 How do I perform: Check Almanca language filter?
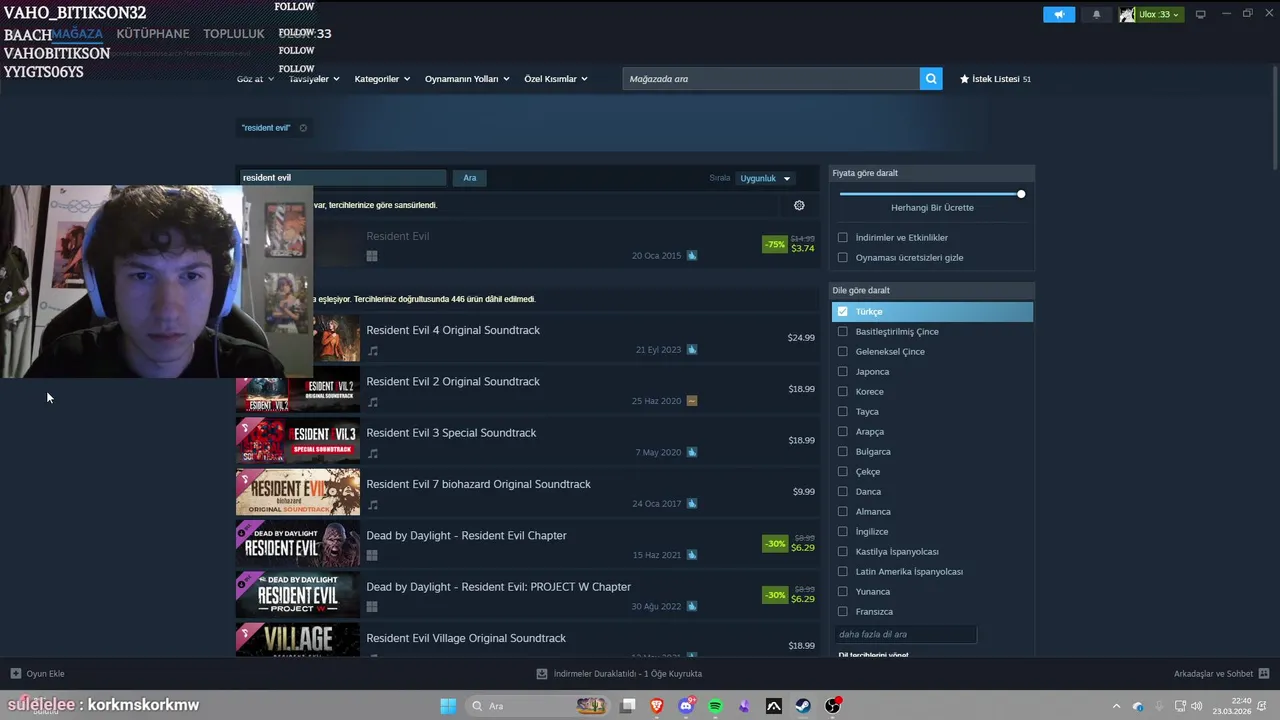click(x=843, y=511)
